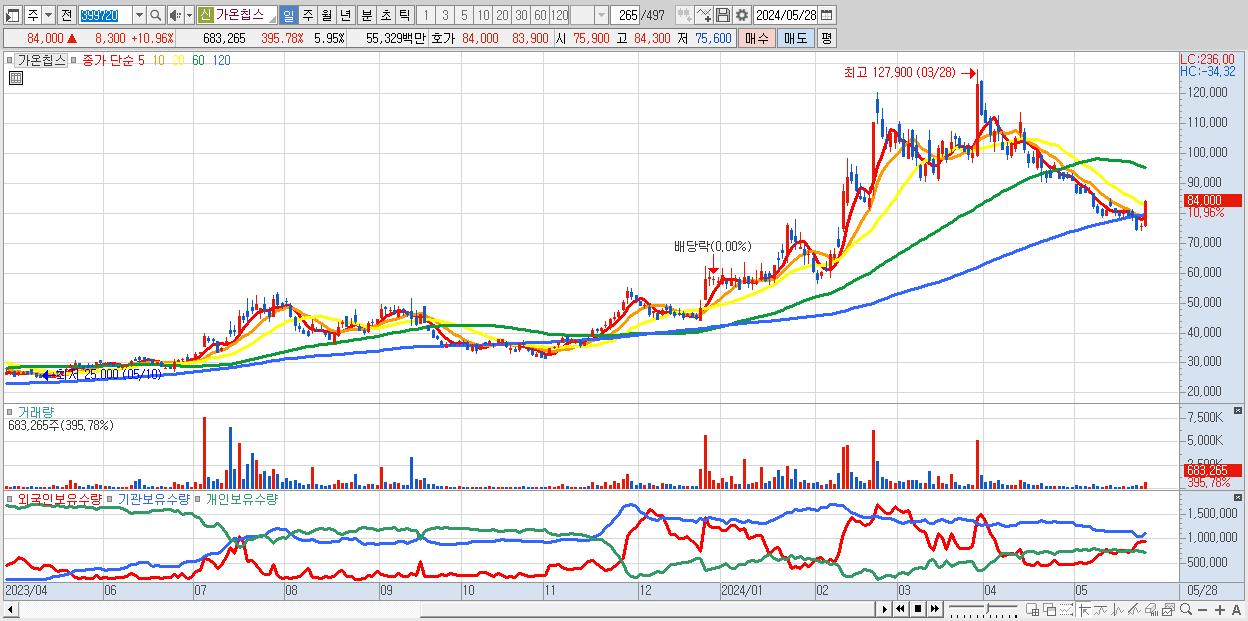Zoom in chart with plus icon

1219,610
